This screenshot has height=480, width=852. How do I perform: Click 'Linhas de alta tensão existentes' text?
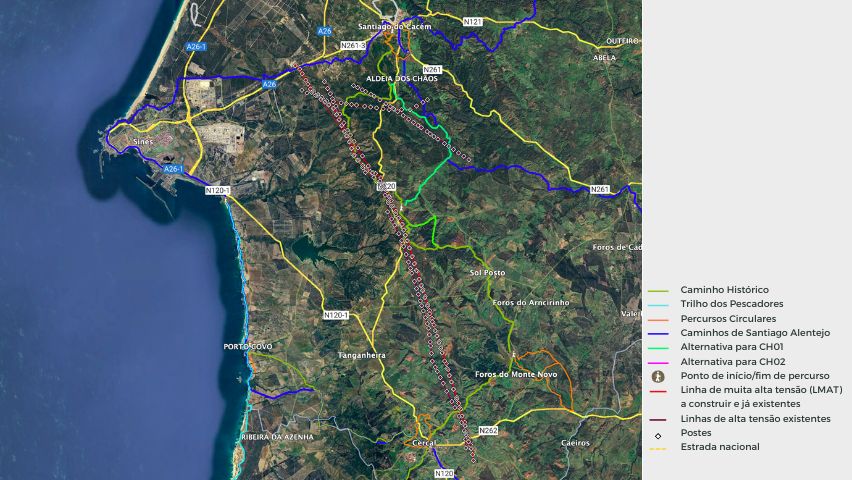pos(755,419)
